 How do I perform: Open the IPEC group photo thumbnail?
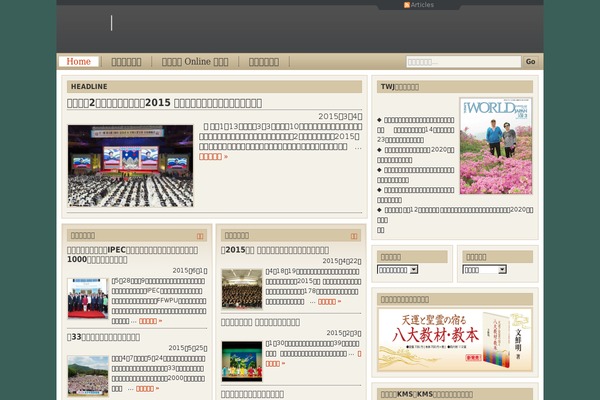(88, 299)
